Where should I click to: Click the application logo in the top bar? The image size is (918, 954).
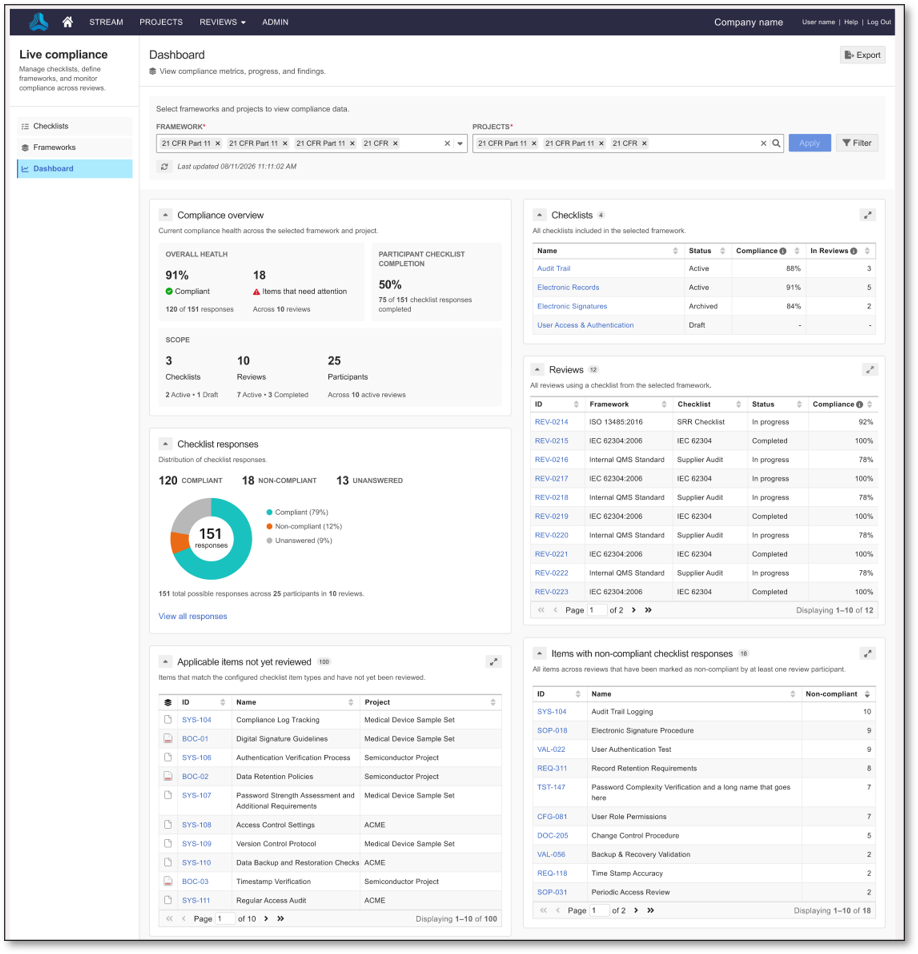click(x=39, y=22)
